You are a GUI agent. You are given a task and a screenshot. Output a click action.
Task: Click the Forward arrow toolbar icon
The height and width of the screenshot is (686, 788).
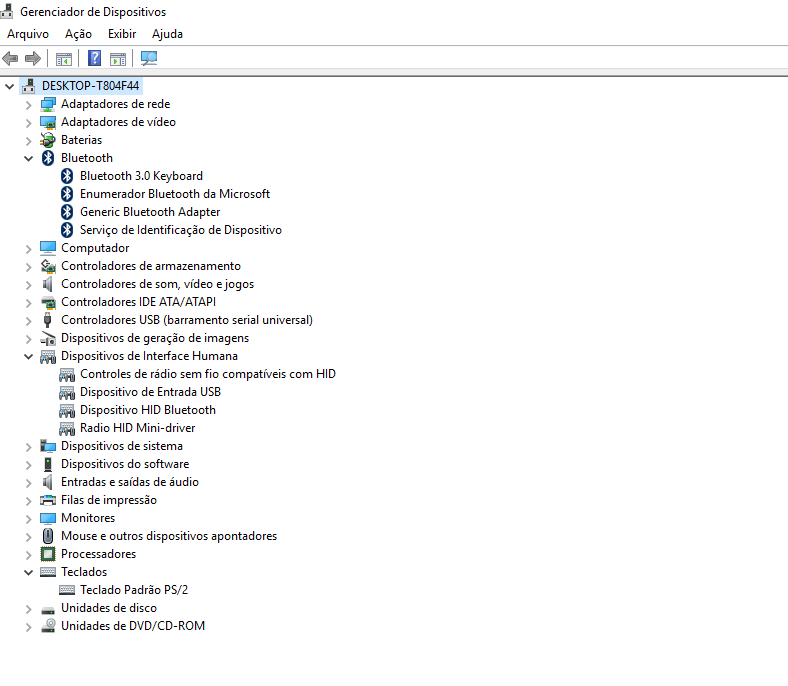coord(33,59)
